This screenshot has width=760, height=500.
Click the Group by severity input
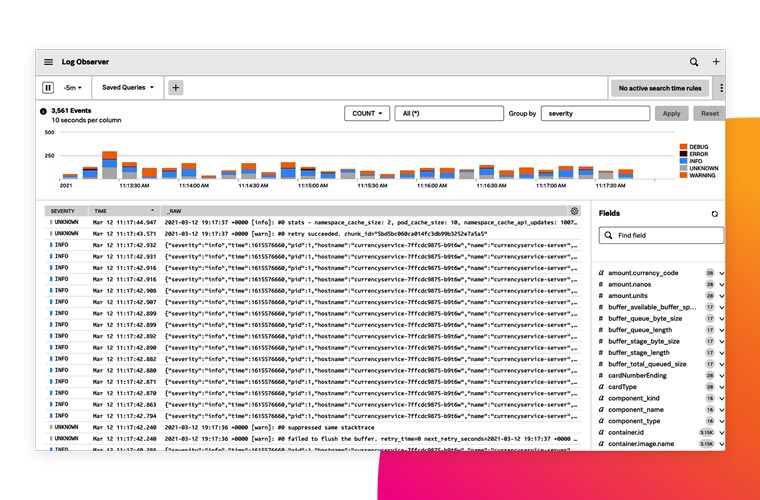pyautogui.click(x=595, y=113)
